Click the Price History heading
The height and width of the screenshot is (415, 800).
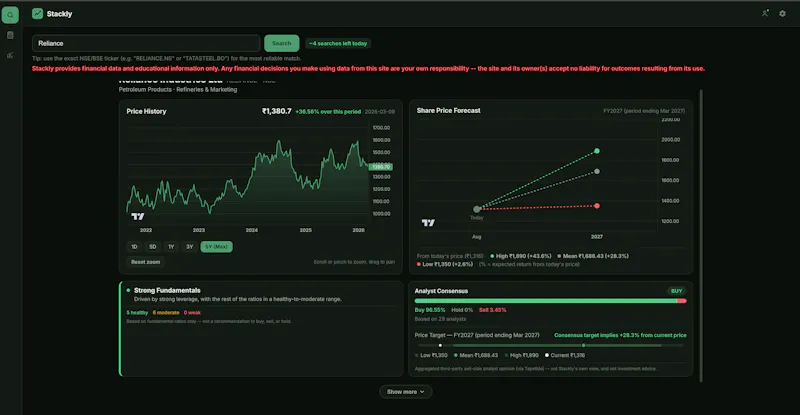tap(146, 111)
